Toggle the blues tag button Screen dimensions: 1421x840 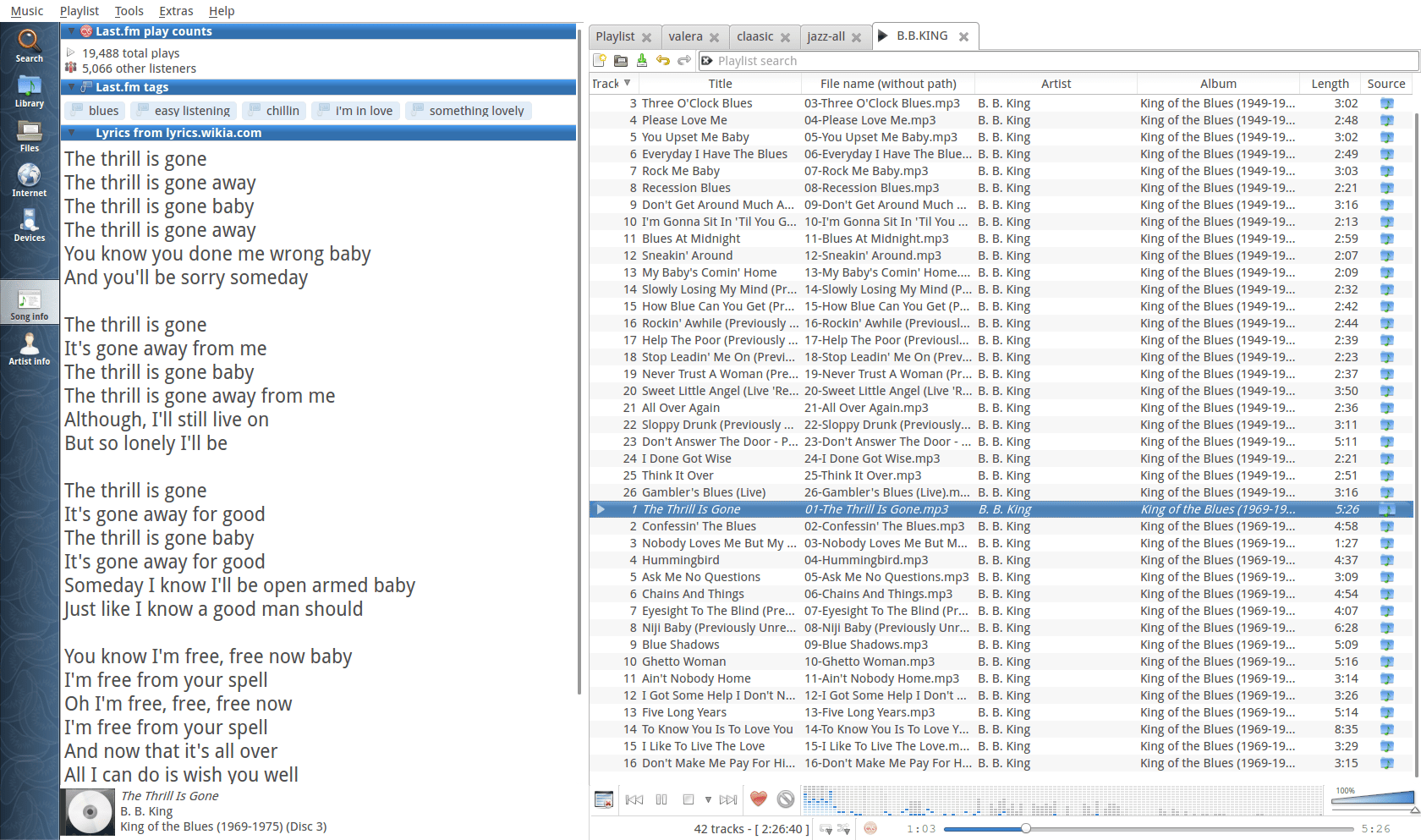(x=94, y=110)
